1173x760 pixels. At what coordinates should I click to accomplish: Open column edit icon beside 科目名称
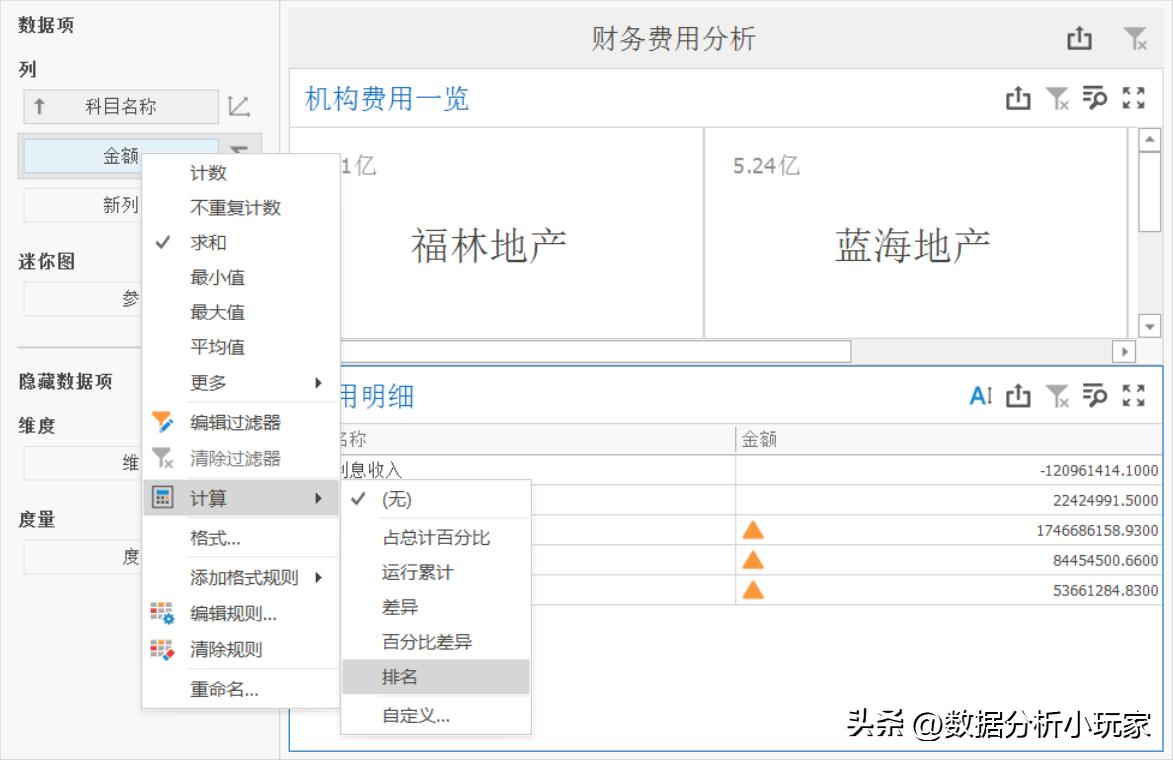click(x=237, y=106)
